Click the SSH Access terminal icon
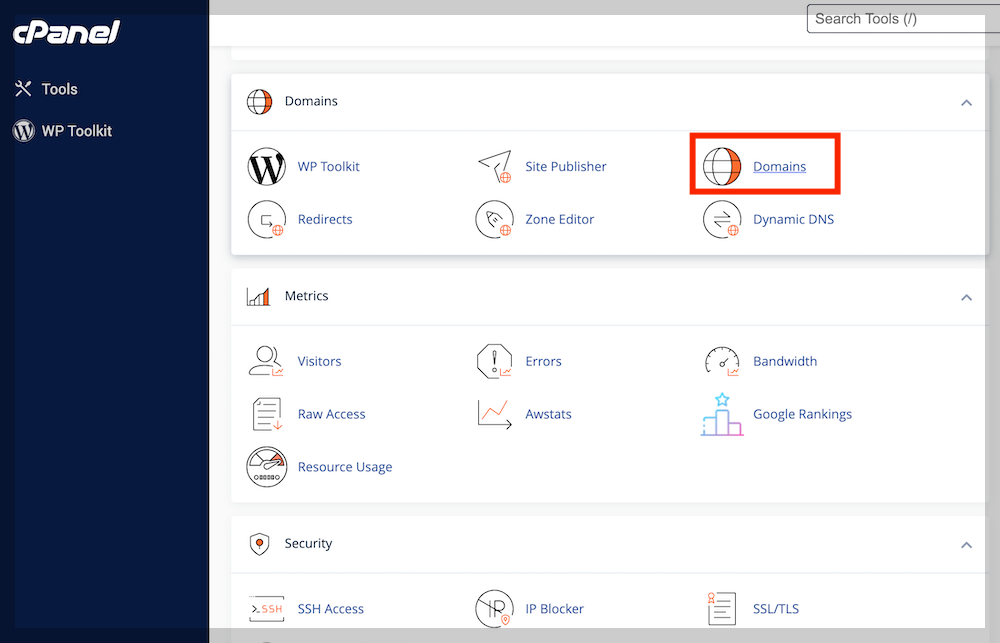The height and width of the screenshot is (643, 1000). 267,609
